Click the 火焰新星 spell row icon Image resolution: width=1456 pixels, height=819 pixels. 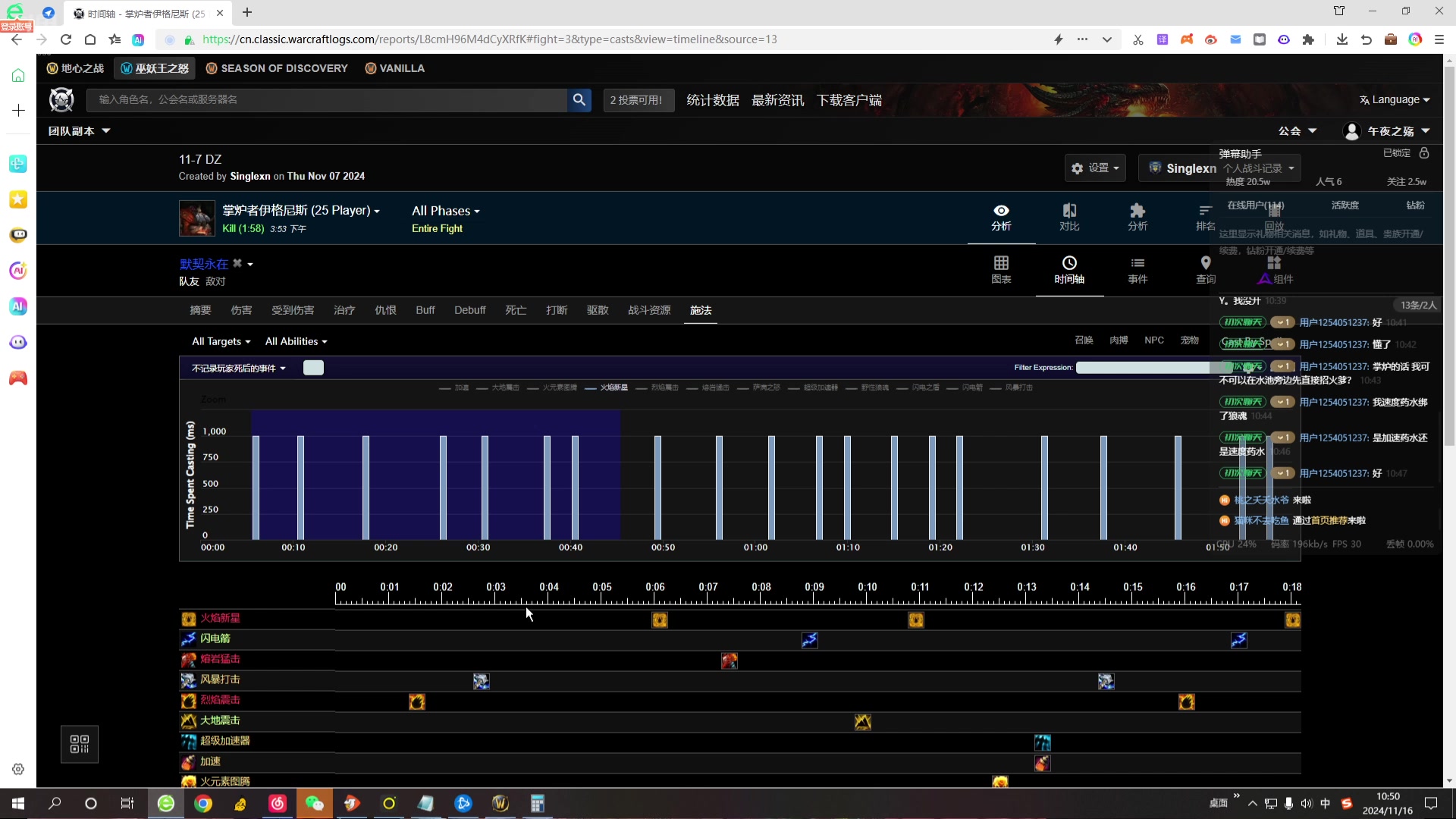pyautogui.click(x=188, y=619)
